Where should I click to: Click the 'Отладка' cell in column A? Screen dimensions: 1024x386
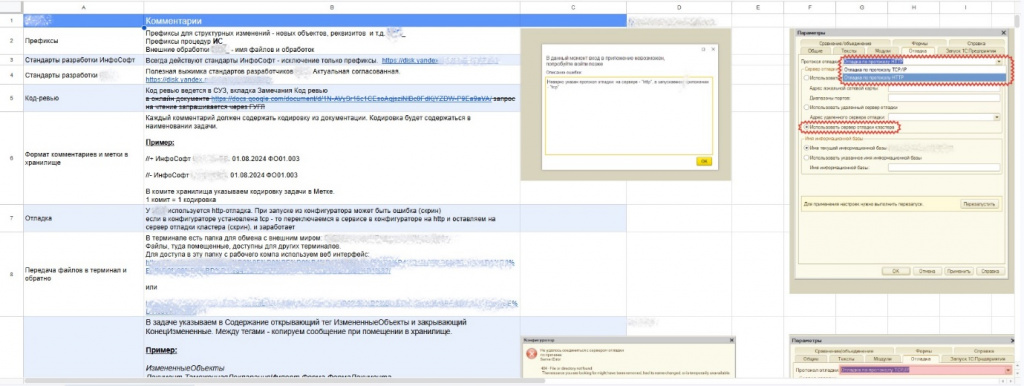tap(84, 218)
